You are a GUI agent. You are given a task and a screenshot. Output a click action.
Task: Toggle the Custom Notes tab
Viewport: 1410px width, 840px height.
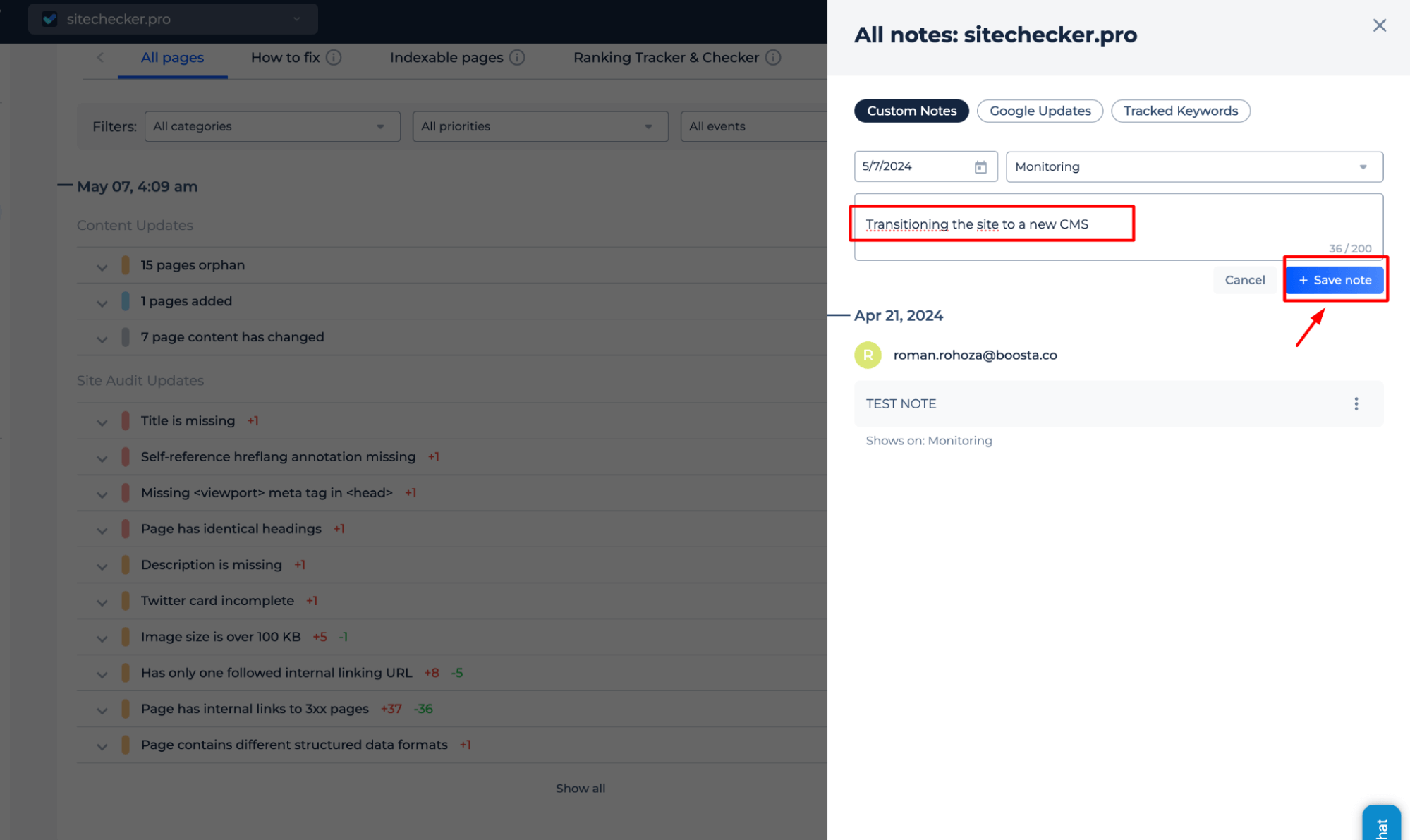(x=913, y=111)
